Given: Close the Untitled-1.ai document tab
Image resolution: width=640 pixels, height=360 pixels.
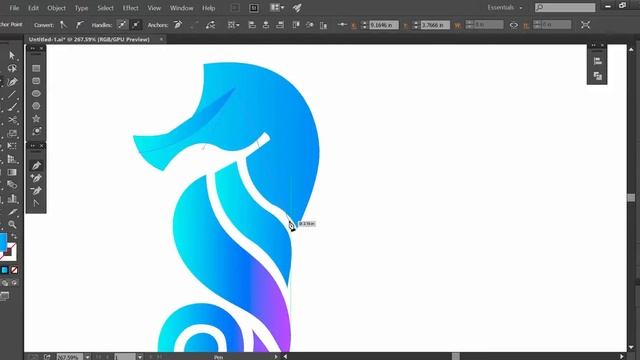Looking at the screenshot, I should 161,40.
